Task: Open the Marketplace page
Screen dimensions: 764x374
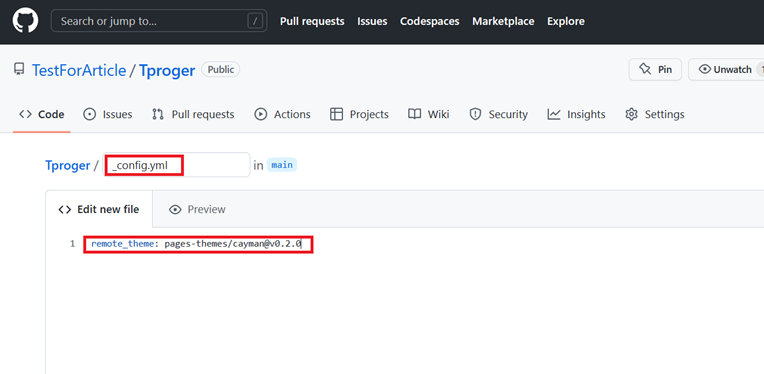Action: point(503,21)
